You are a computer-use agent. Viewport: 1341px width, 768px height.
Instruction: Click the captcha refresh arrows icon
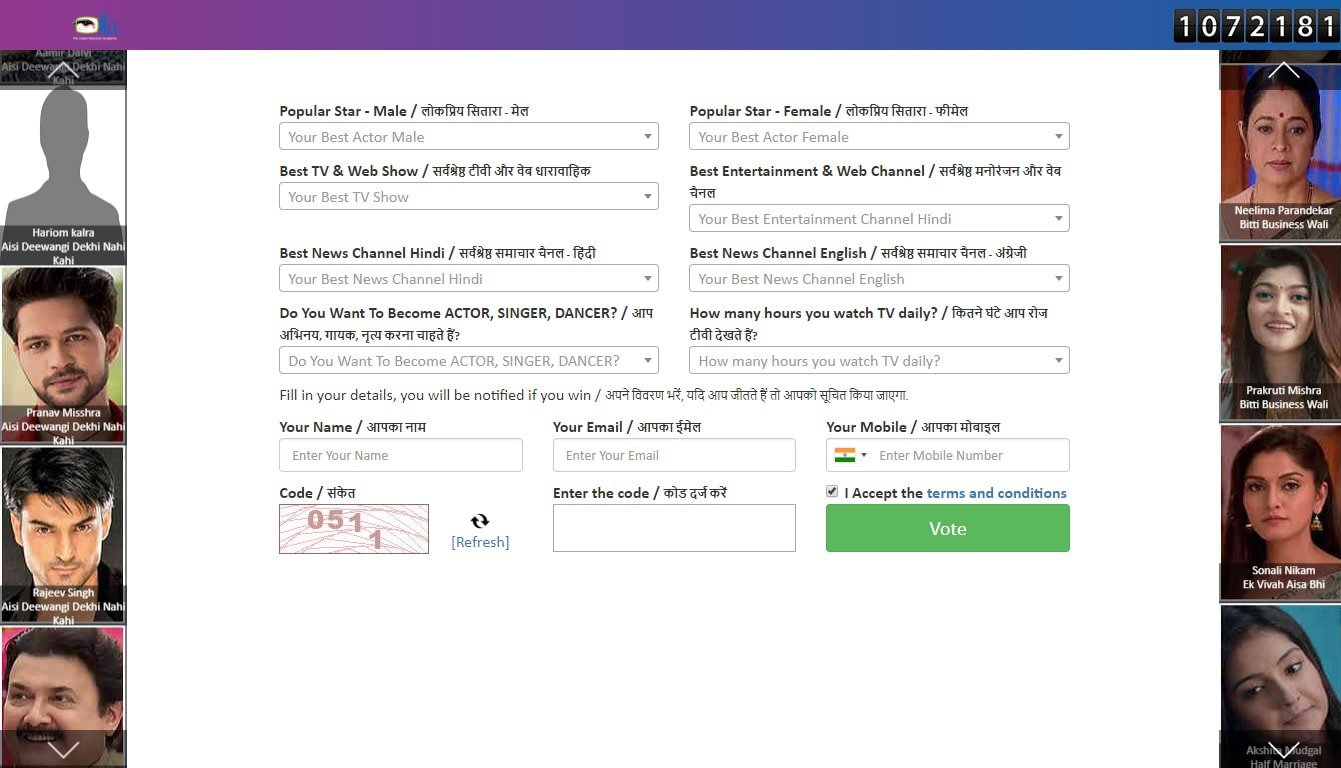[480, 521]
